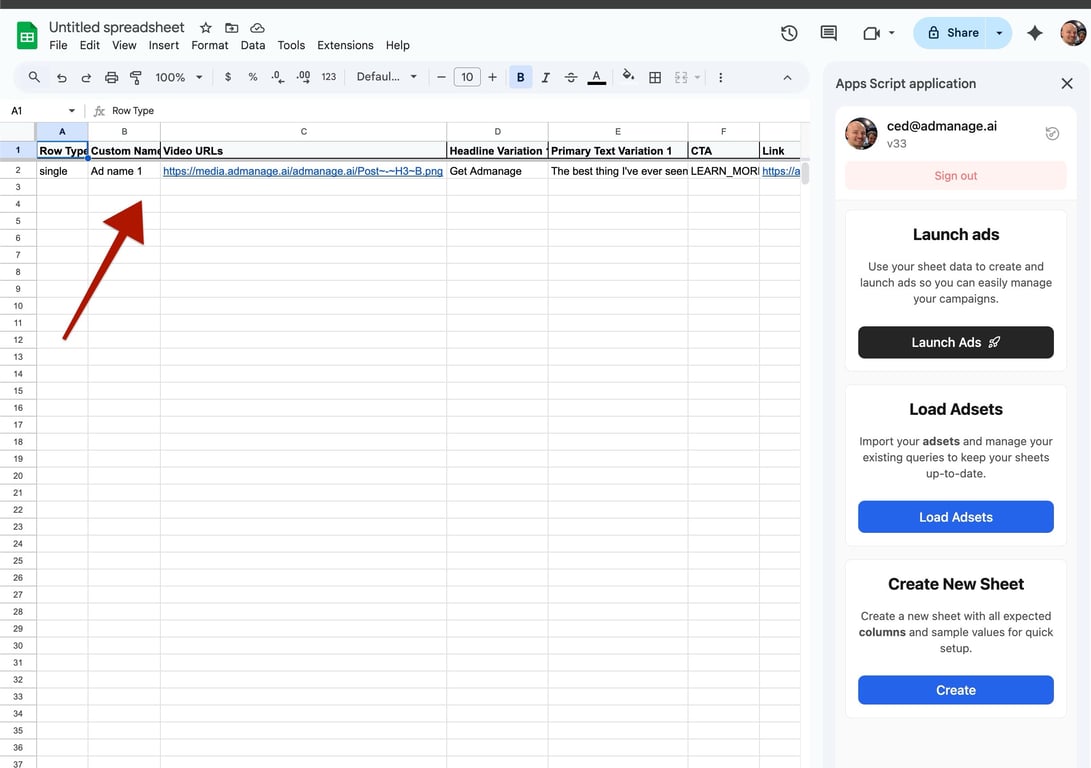Open the Google Sheets home icon
The image size is (1091, 768).
tap(27, 35)
